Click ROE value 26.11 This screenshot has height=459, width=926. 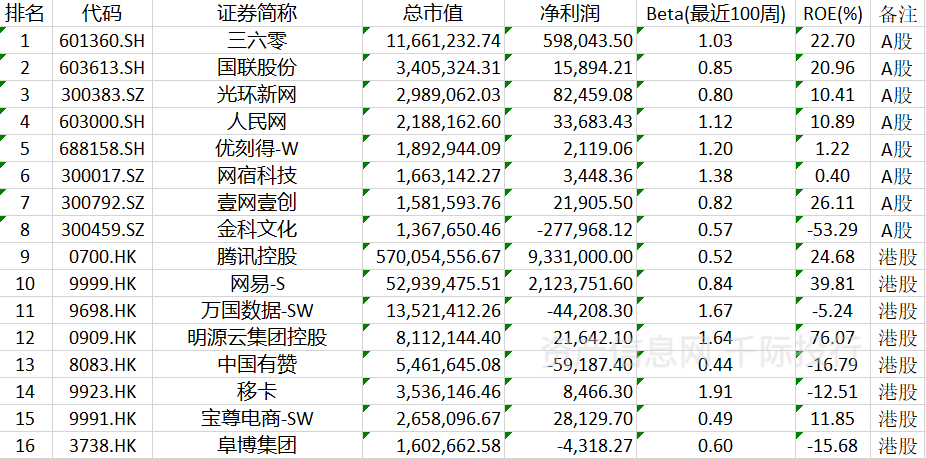click(x=832, y=203)
